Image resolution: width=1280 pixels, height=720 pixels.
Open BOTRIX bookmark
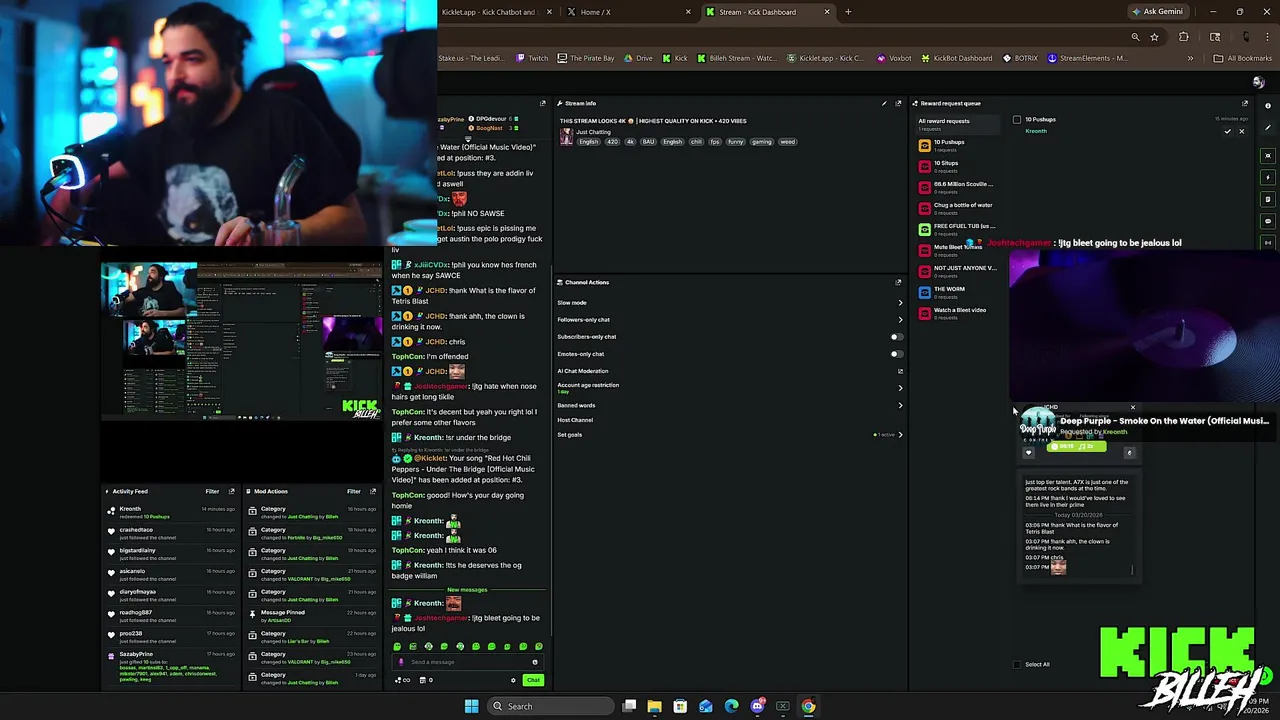(1020, 58)
